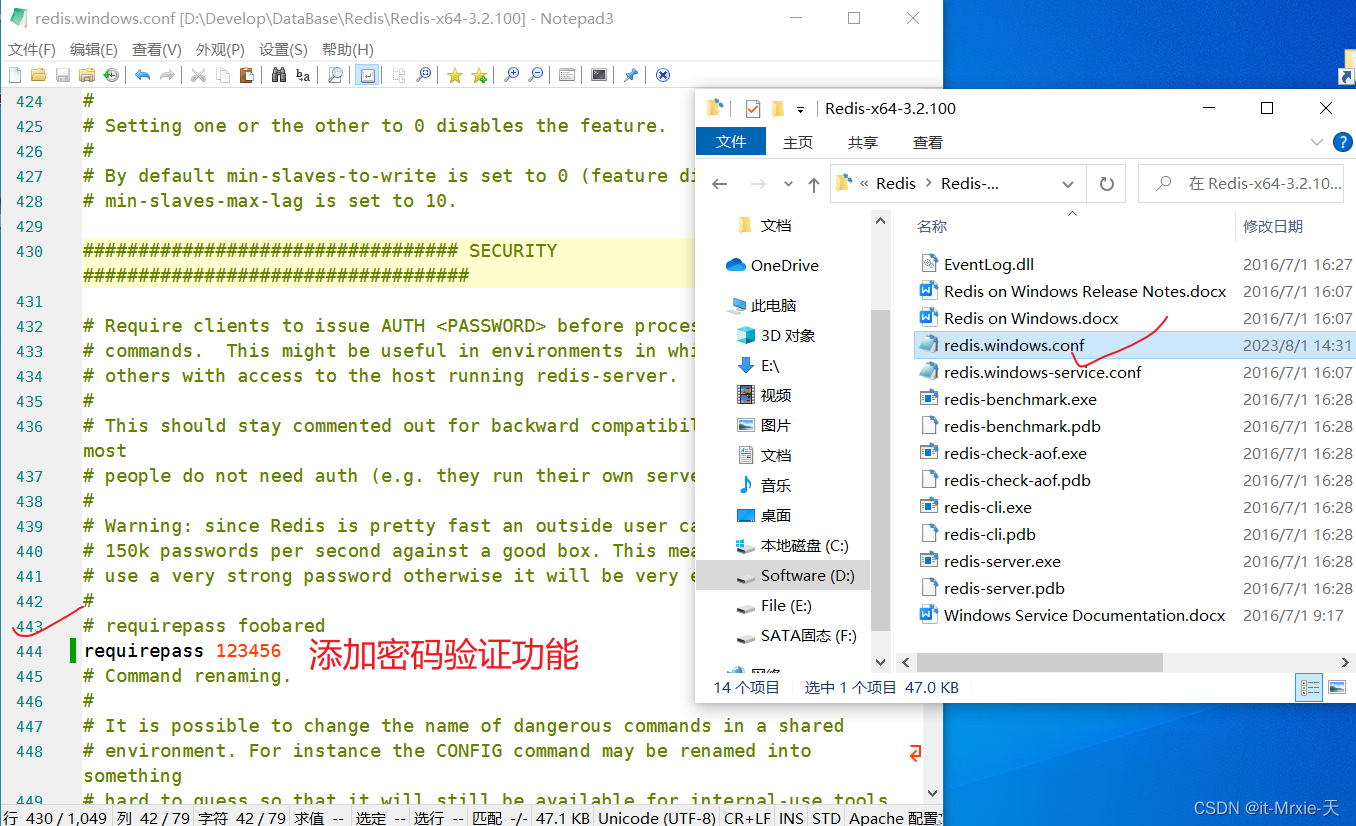Refresh the Explorer folder view
The image size is (1356, 826).
coord(1106,184)
